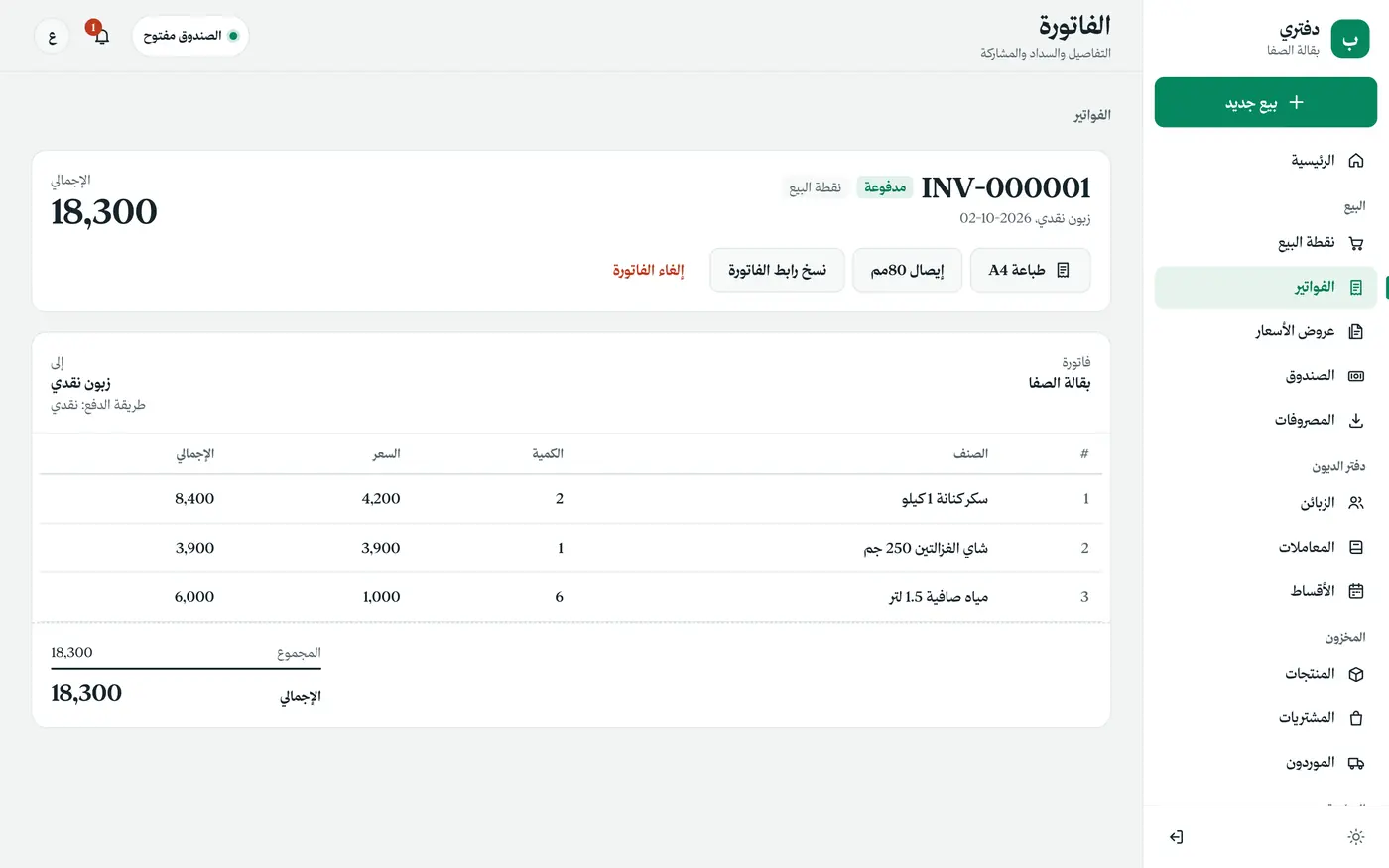This screenshot has height=868, width=1389.
Task: Click the 4,200 price cell
Action: 381,499
